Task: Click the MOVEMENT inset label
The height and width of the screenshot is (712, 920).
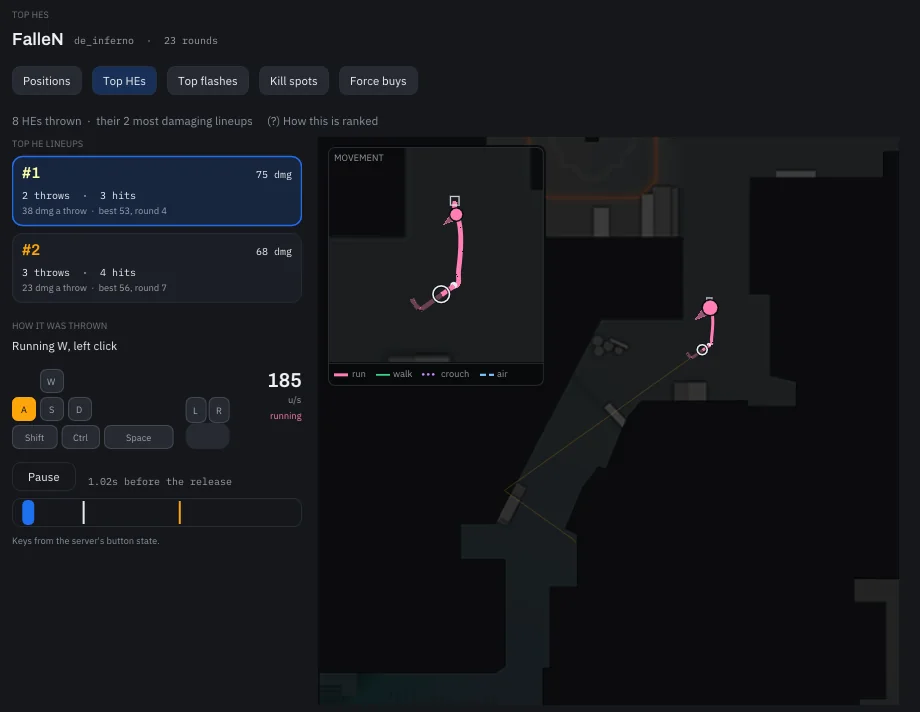Action: point(358,158)
